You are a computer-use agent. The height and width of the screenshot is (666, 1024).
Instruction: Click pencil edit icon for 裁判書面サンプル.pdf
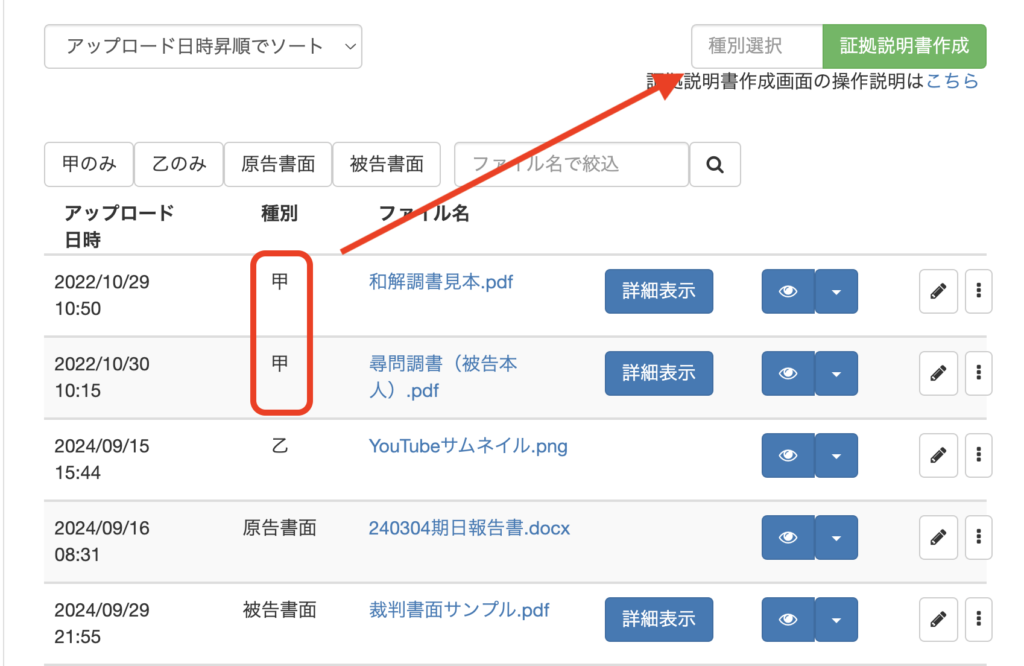[x=937, y=619]
